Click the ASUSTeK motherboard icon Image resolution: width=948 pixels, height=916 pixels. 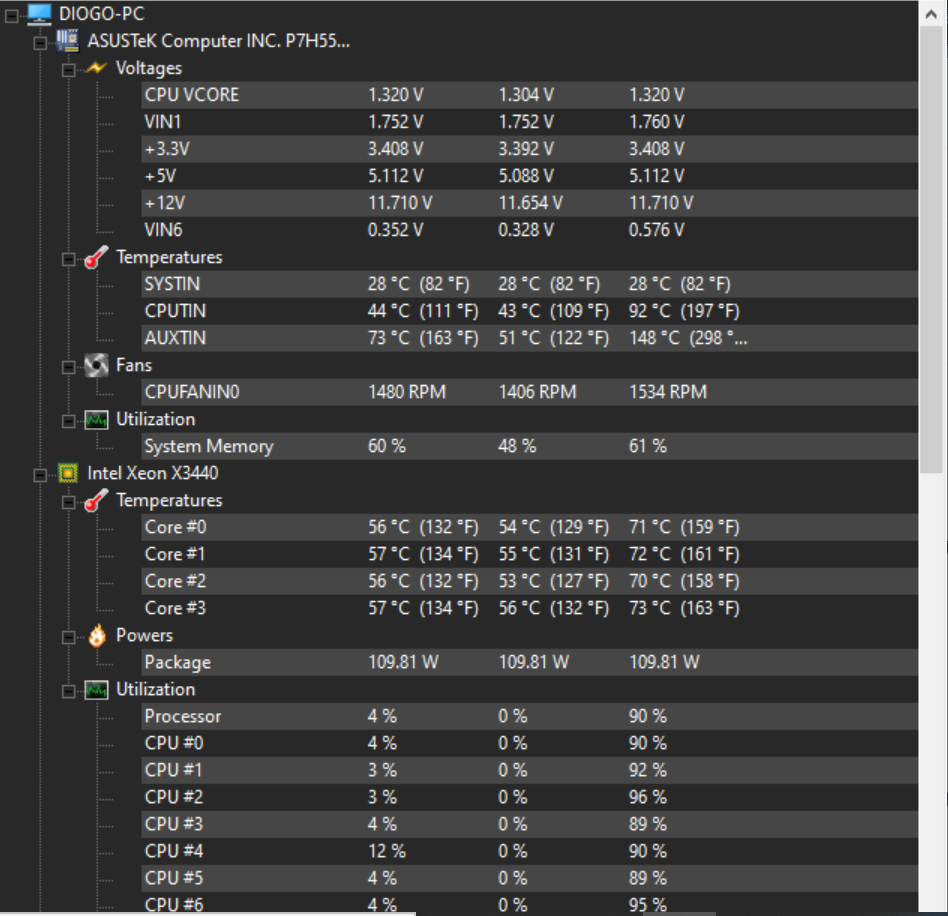click(x=68, y=41)
